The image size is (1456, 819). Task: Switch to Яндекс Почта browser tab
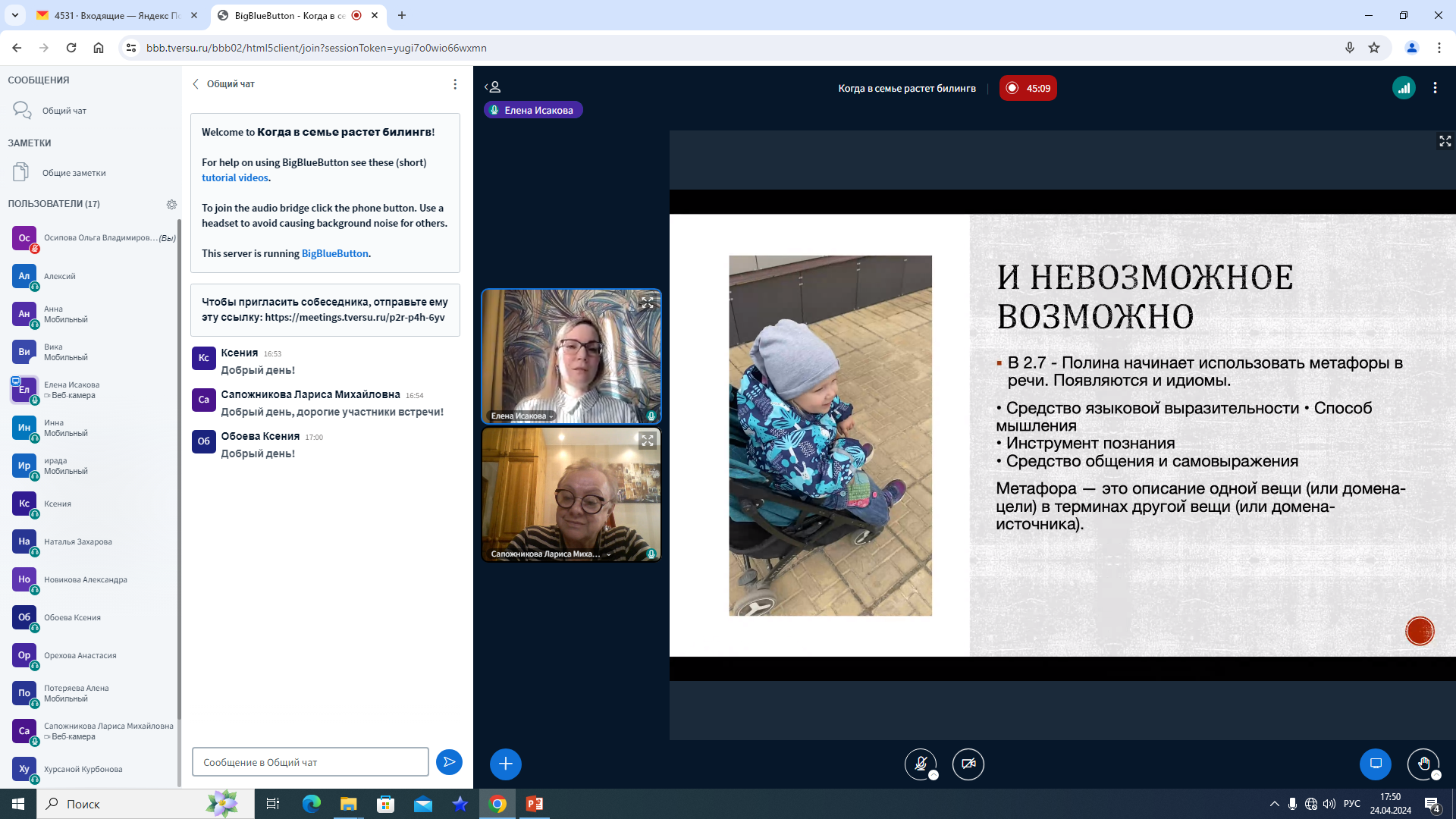click(x=118, y=15)
